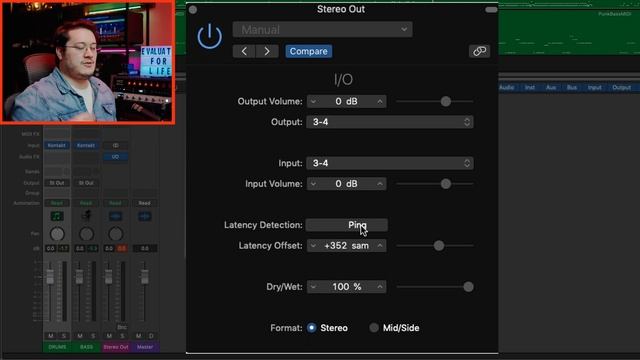Viewport: 640px width, 360px height.
Task: Mute the DRUMS channel
Action: click(x=51, y=336)
